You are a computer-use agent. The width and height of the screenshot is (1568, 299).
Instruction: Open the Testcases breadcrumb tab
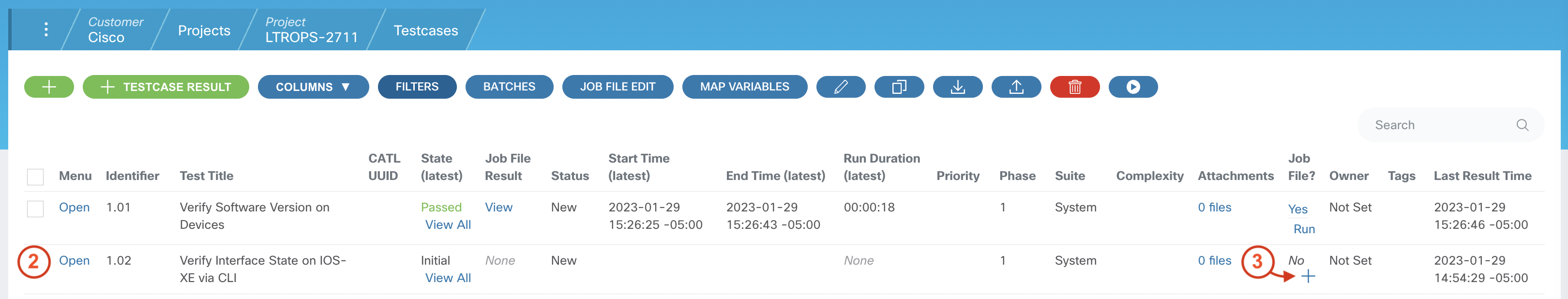coord(425,30)
